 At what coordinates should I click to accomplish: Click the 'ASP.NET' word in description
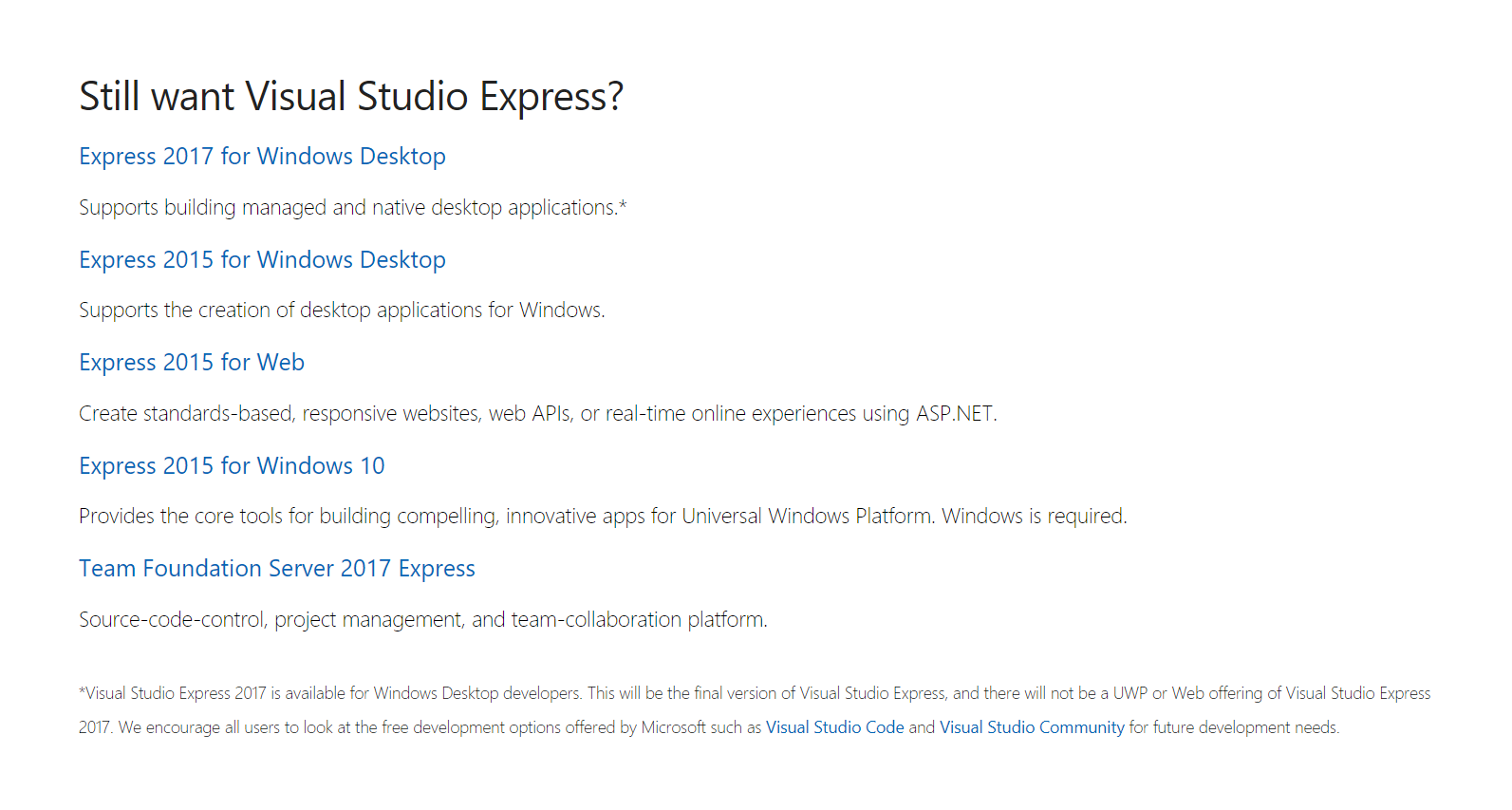point(955,414)
